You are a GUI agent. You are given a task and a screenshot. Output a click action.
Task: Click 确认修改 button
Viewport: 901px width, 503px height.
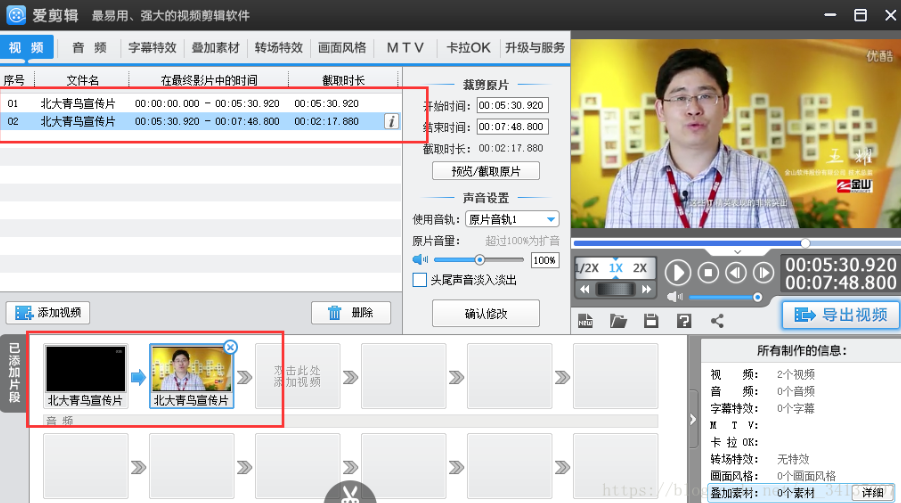486,313
